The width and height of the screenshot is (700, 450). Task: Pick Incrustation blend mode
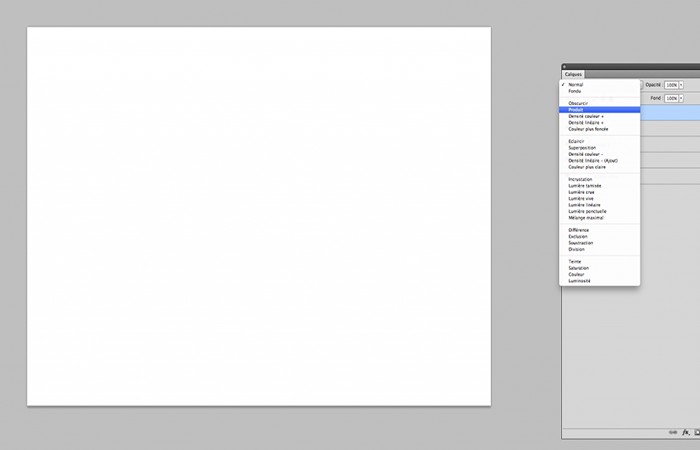click(600, 179)
